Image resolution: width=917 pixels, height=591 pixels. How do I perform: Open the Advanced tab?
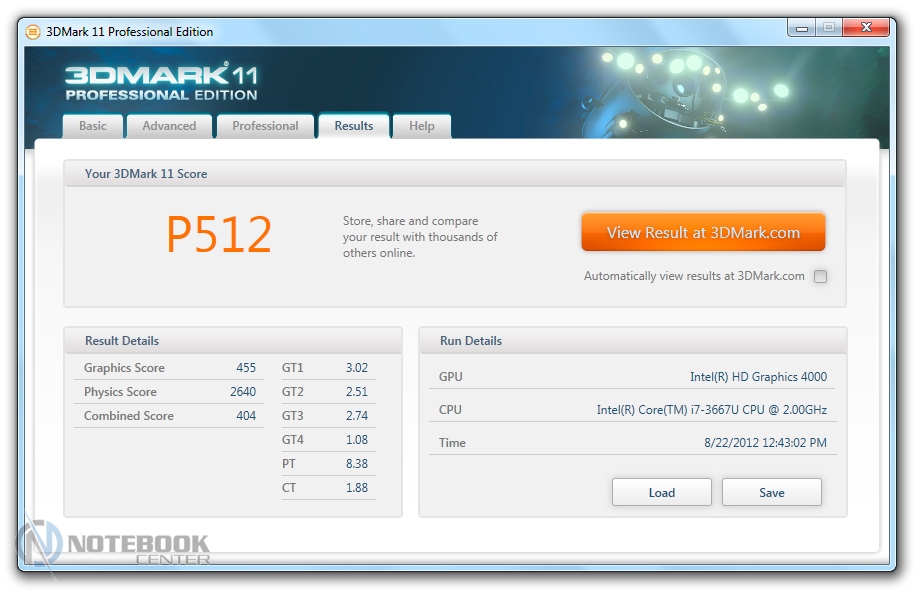tap(169, 126)
